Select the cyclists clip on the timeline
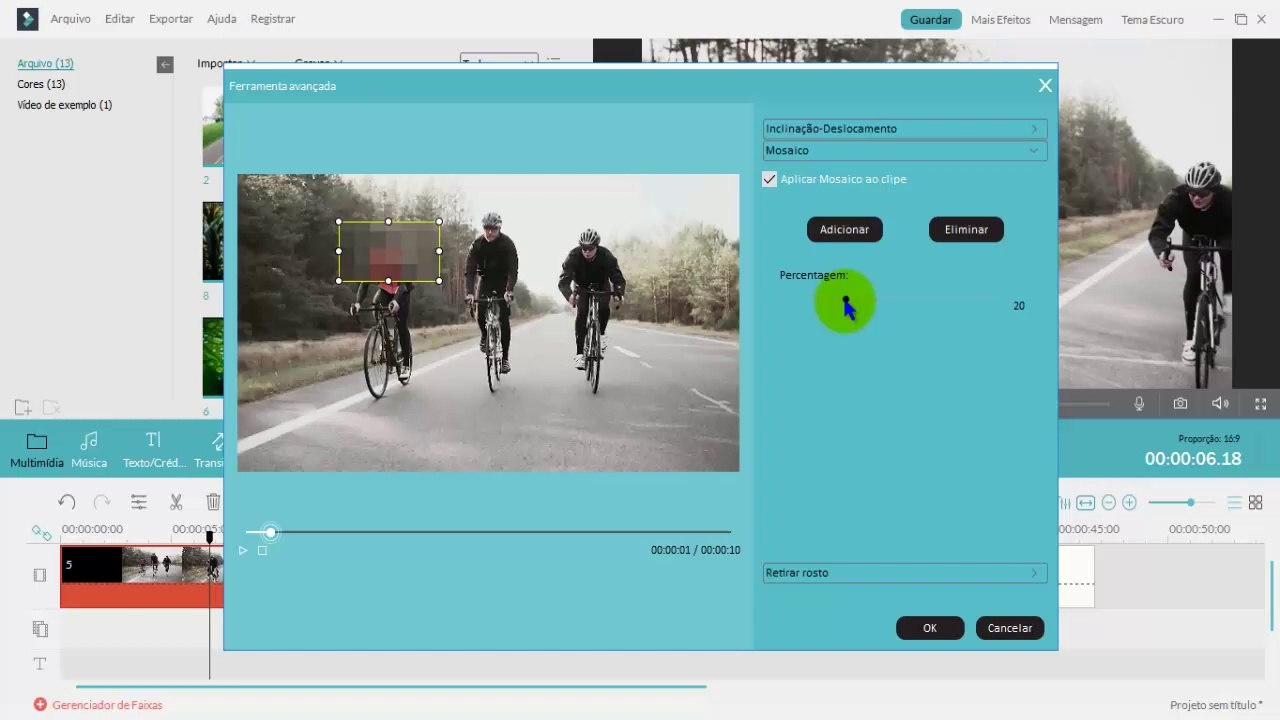Viewport: 1280px width, 720px height. [x=141, y=576]
